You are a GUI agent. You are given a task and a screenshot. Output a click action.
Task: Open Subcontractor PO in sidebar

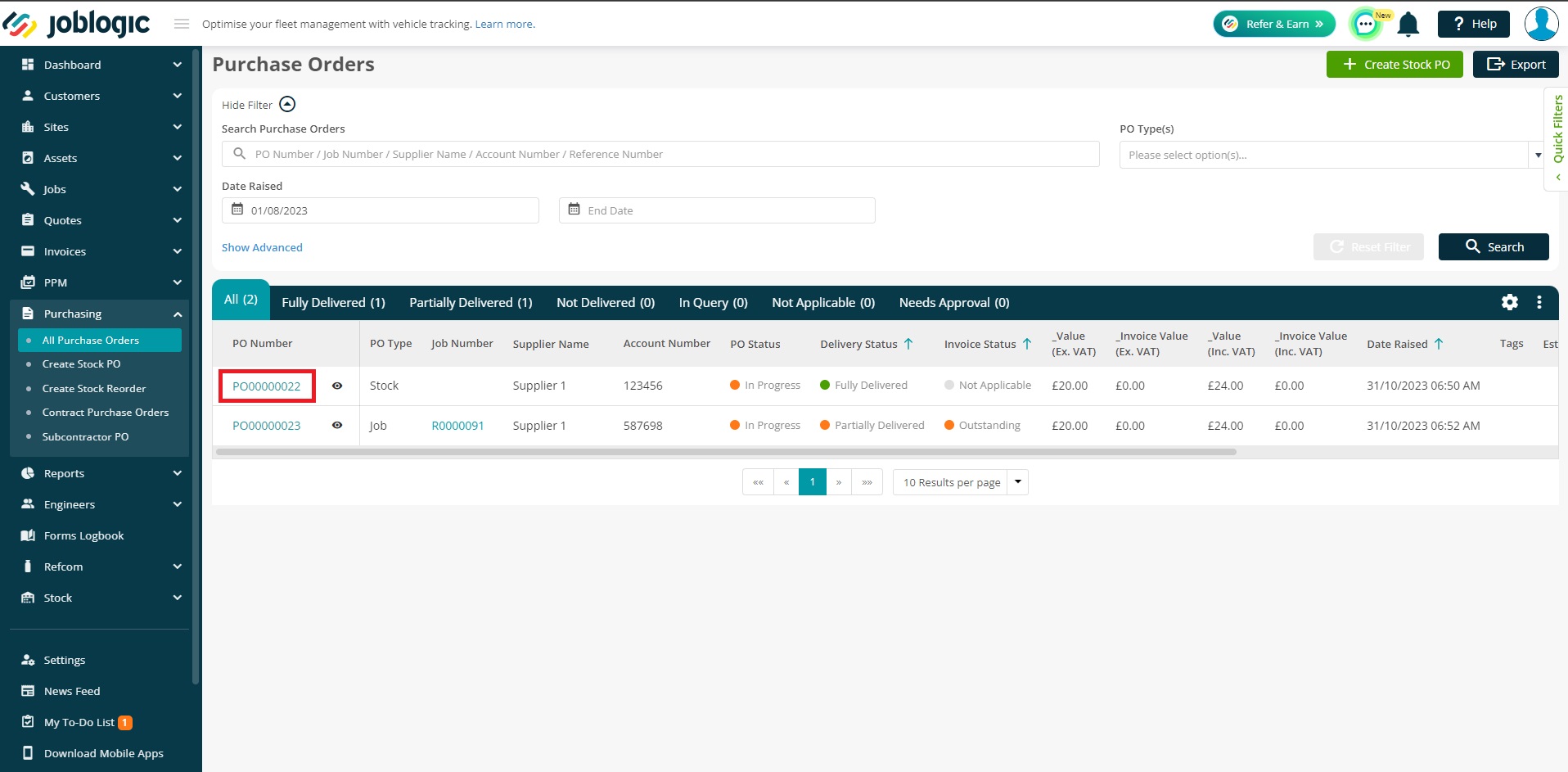pos(85,437)
